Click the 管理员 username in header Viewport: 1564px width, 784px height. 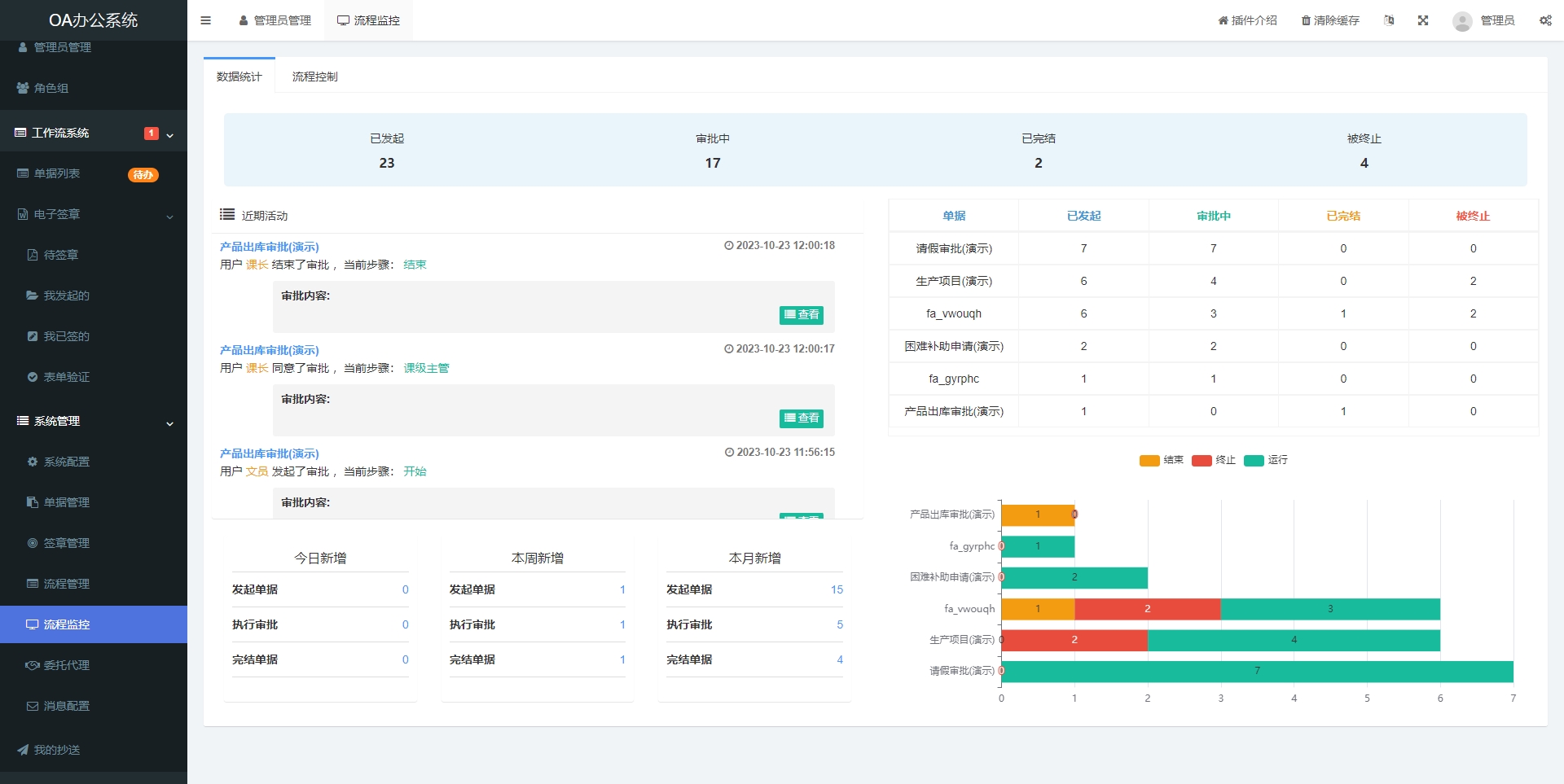pyautogui.click(x=1497, y=20)
